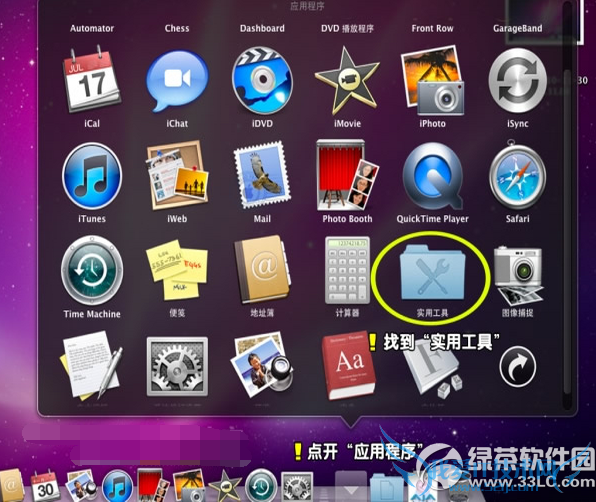Click the Front Row label
Image resolution: width=596 pixels, height=502 pixels.
433,28
